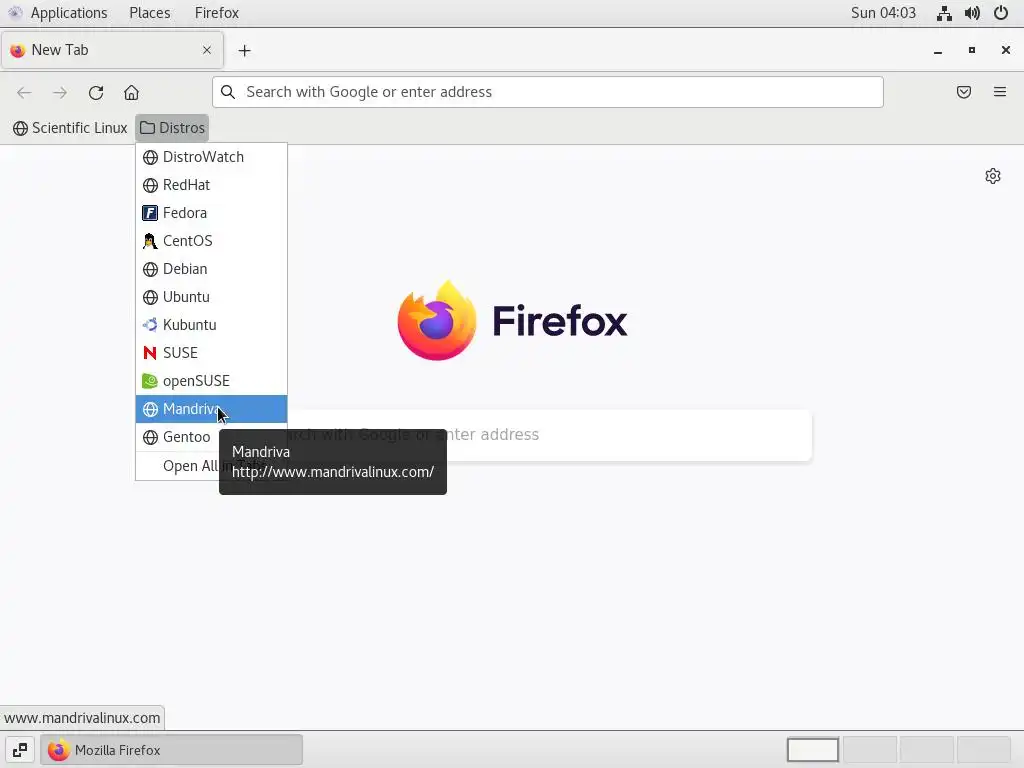Open the RedHat bookmark
The image size is (1024, 768).
point(211,185)
